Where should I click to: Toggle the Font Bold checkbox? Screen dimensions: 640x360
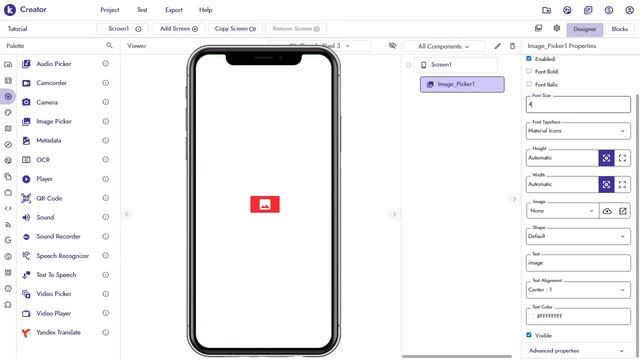[x=529, y=71]
